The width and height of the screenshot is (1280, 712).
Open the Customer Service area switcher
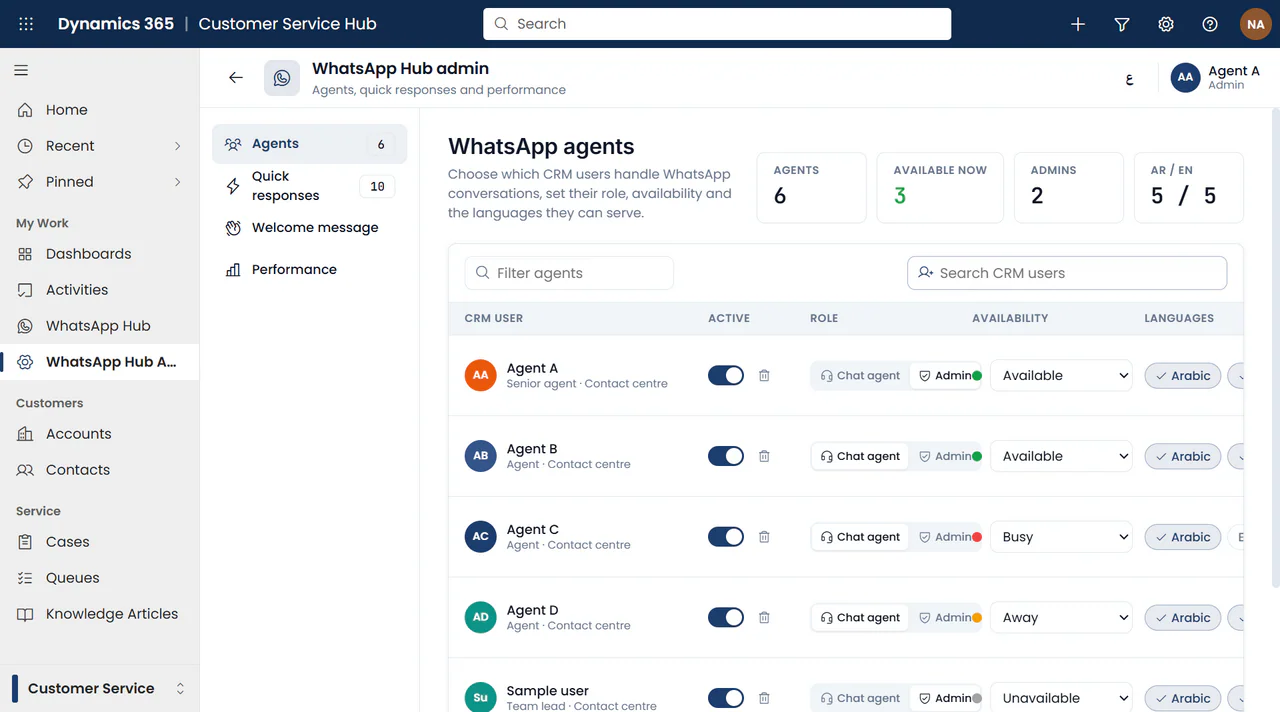[100, 688]
